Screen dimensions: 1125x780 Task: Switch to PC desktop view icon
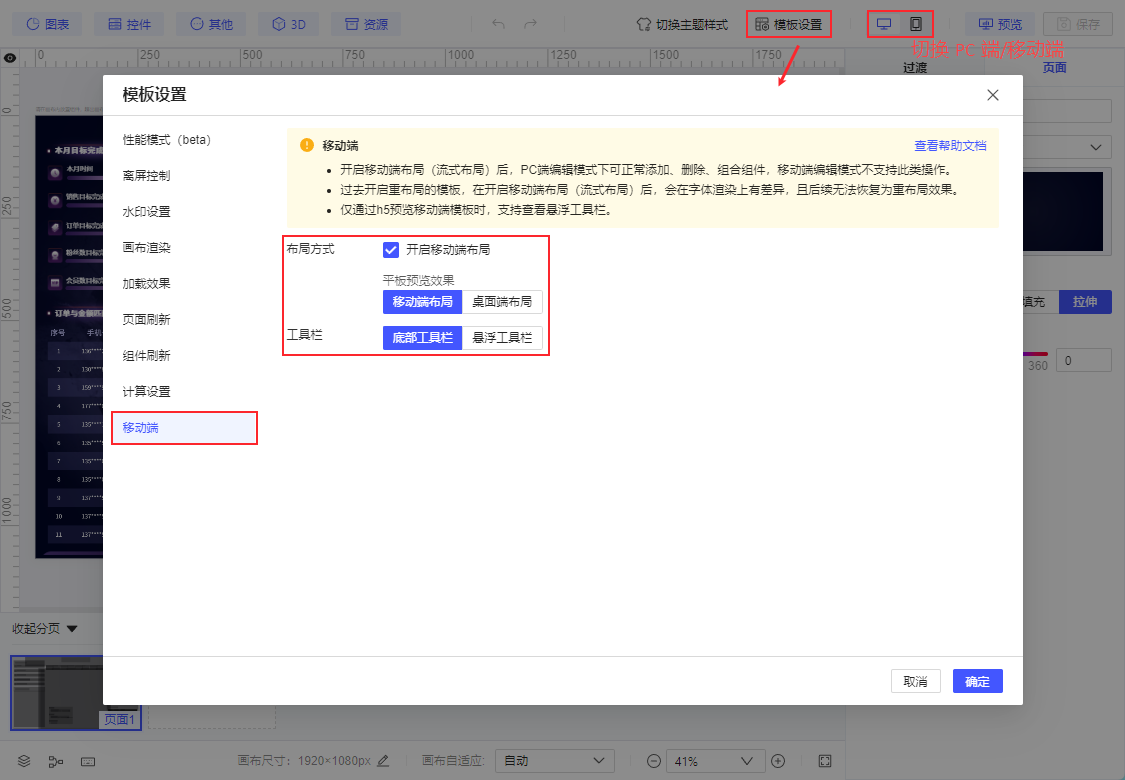point(884,24)
